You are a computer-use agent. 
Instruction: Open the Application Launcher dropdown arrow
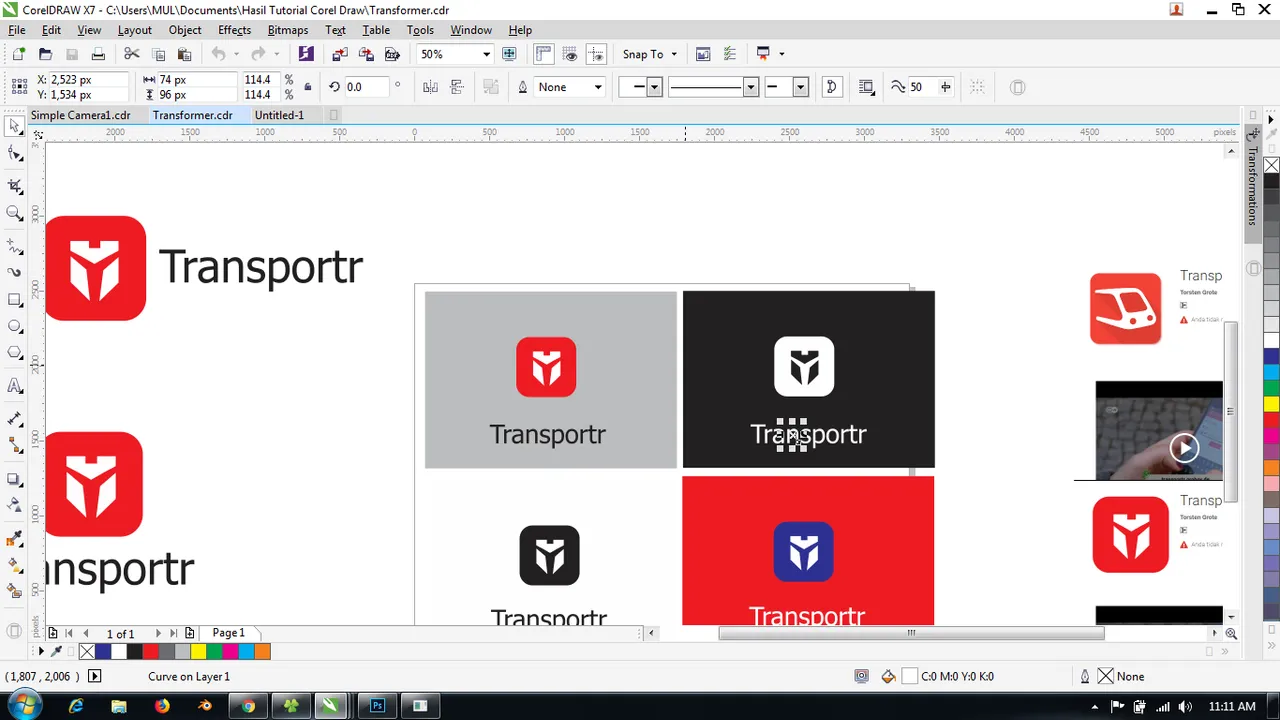(x=781, y=54)
